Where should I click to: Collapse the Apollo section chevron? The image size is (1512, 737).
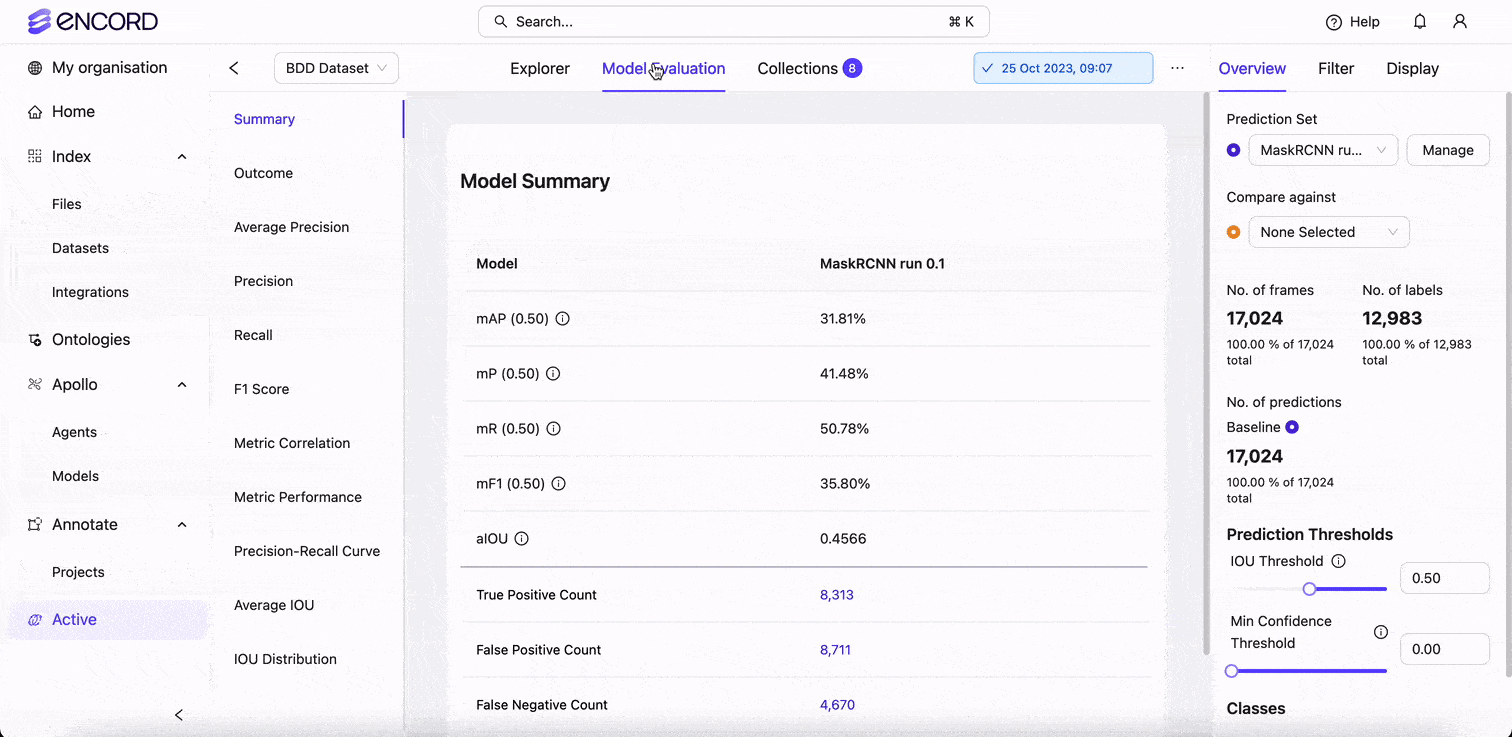pos(182,385)
